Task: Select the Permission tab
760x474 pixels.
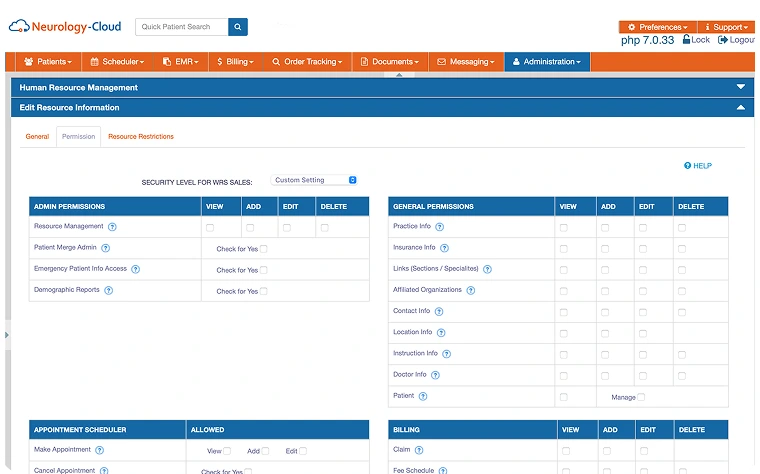Action: click(79, 137)
